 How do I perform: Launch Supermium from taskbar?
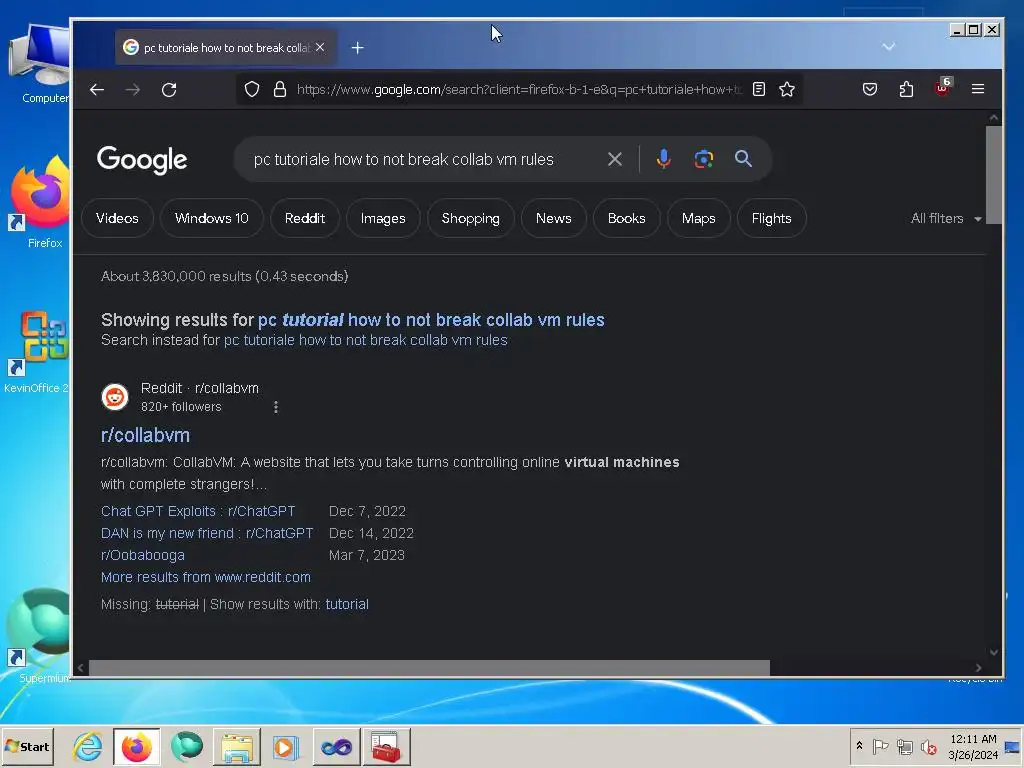(x=187, y=746)
